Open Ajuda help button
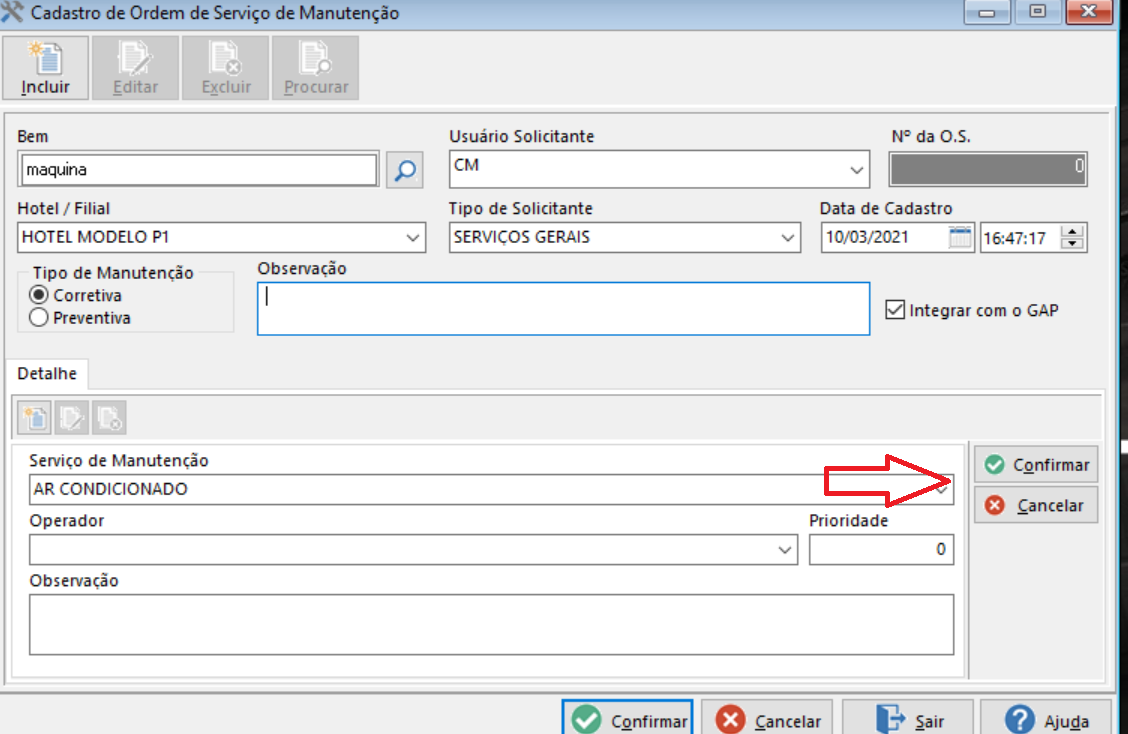The width and height of the screenshot is (1128, 734). click(x=1045, y=719)
